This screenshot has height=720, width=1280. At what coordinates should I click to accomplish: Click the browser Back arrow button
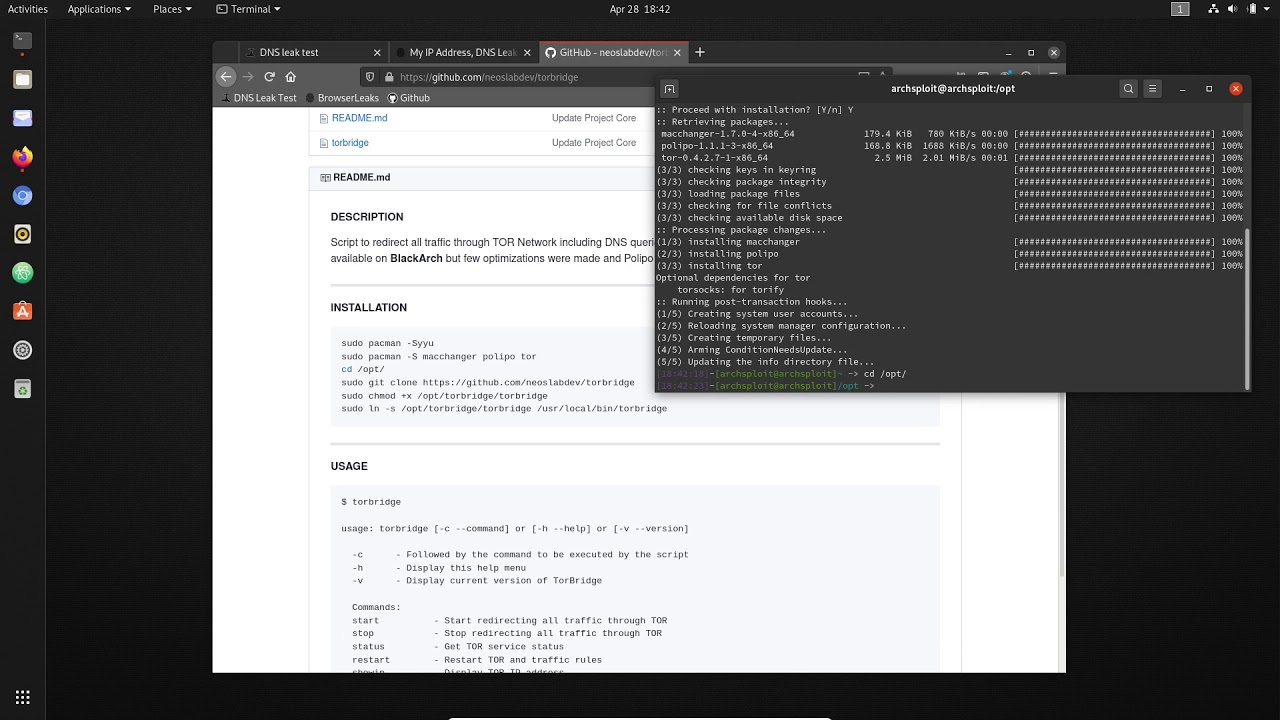(226, 77)
